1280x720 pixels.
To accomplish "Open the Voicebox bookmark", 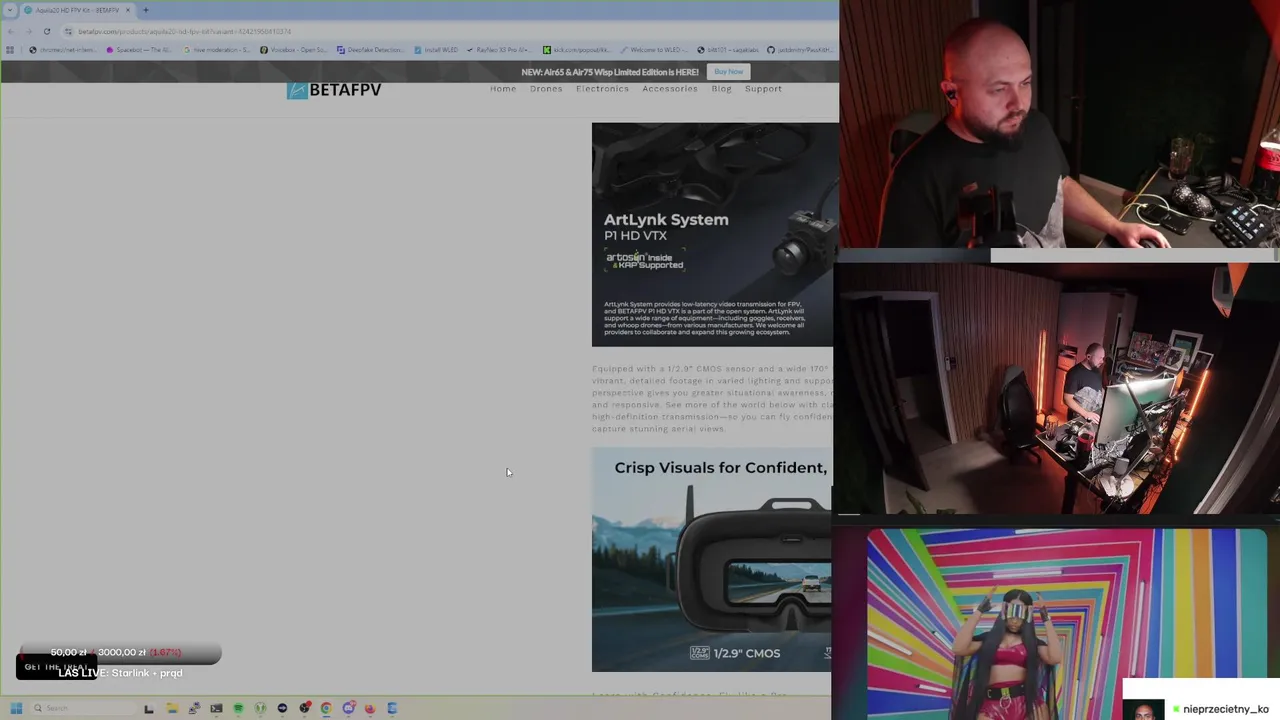I will click(293, 49).
